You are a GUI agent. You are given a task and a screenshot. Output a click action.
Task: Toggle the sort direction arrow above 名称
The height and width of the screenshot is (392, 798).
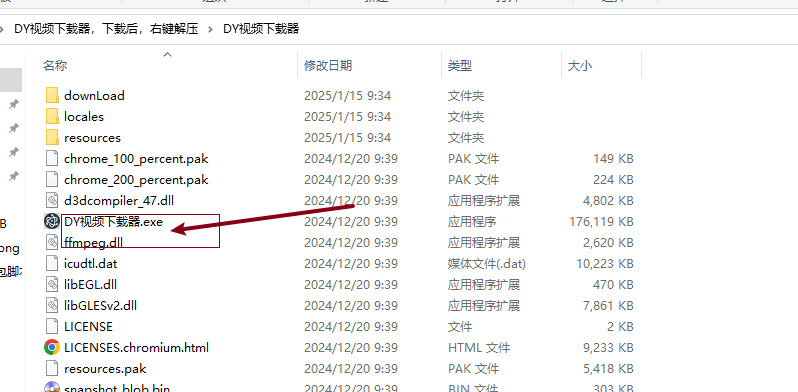tap(167, 54)
